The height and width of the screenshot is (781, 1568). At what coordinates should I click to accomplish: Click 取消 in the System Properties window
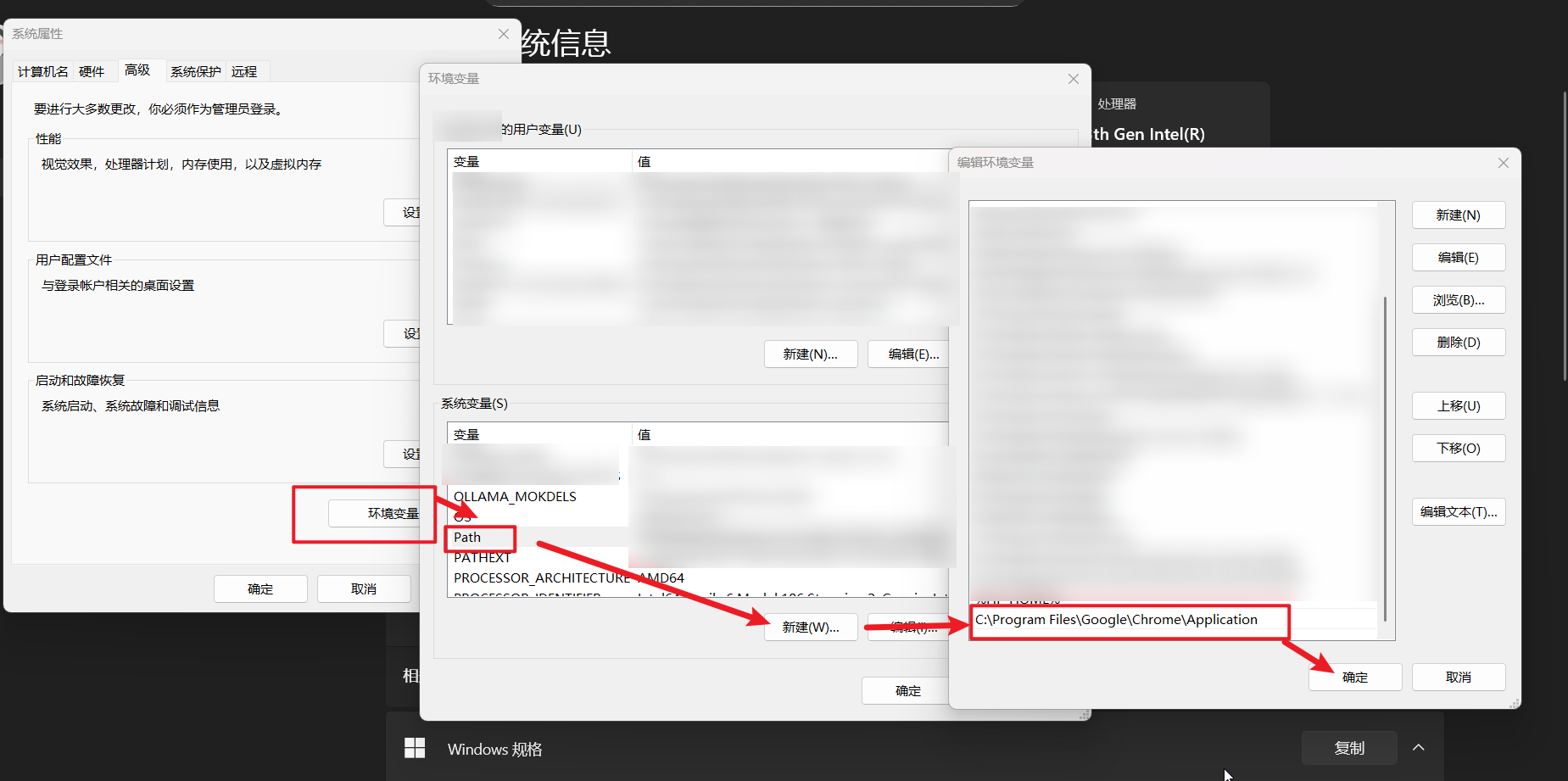364,589
